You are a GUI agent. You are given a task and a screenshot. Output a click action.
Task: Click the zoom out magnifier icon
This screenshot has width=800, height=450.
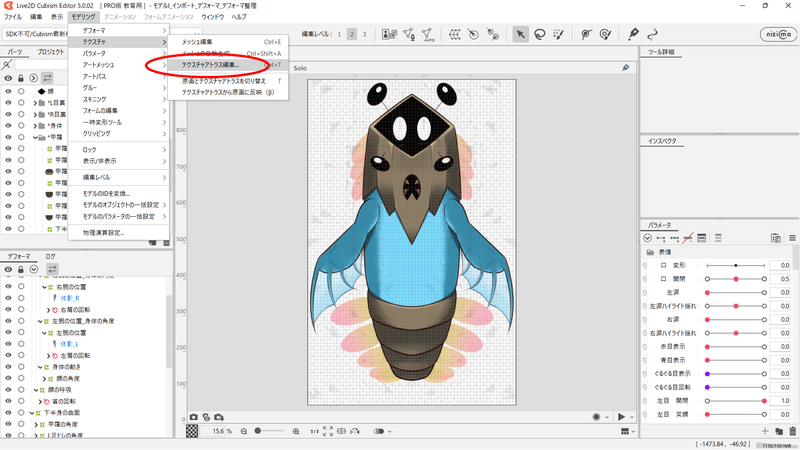[x=244, y=431]
